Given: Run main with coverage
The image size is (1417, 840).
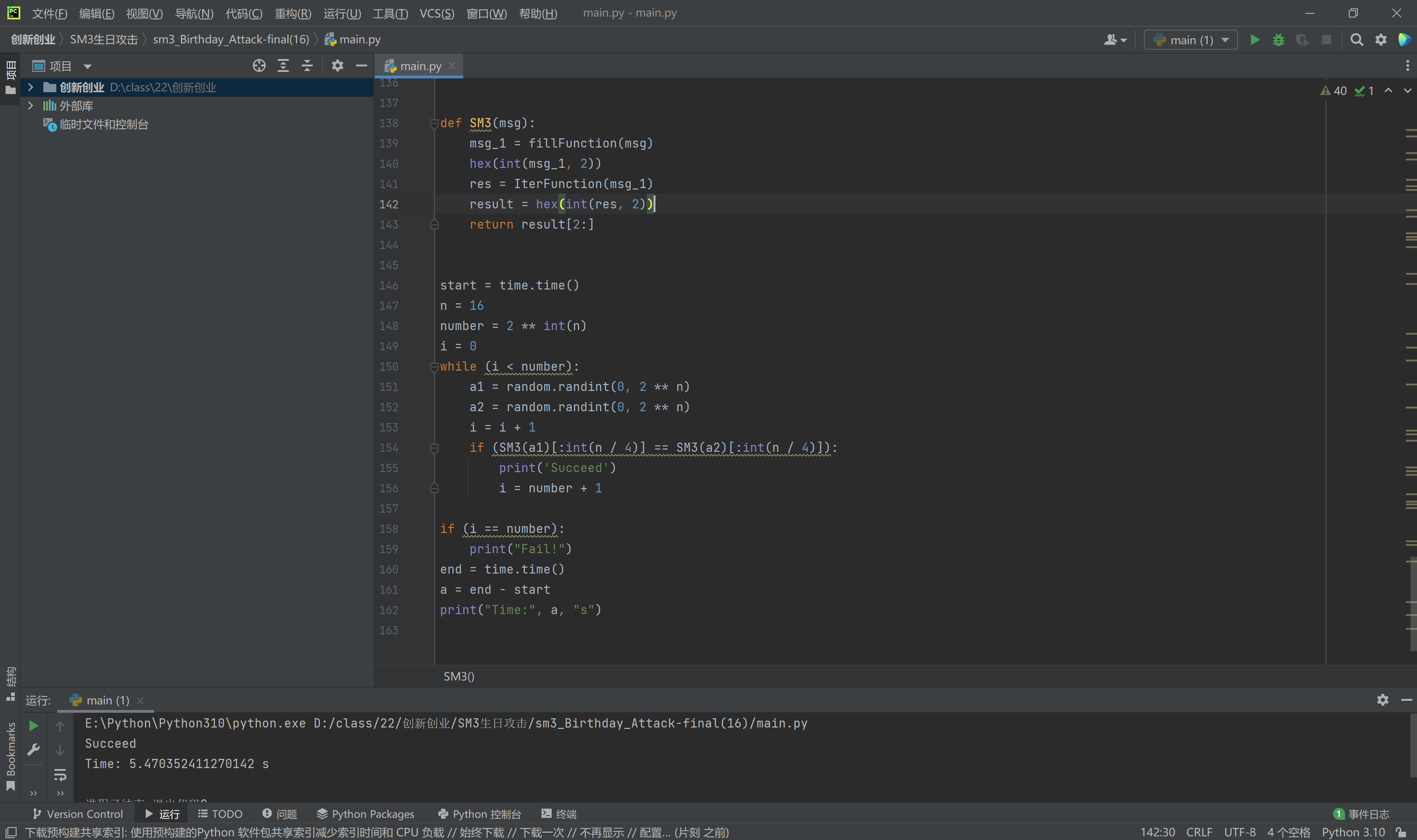Looking at the screenshot, I should tap(1303, 40).
